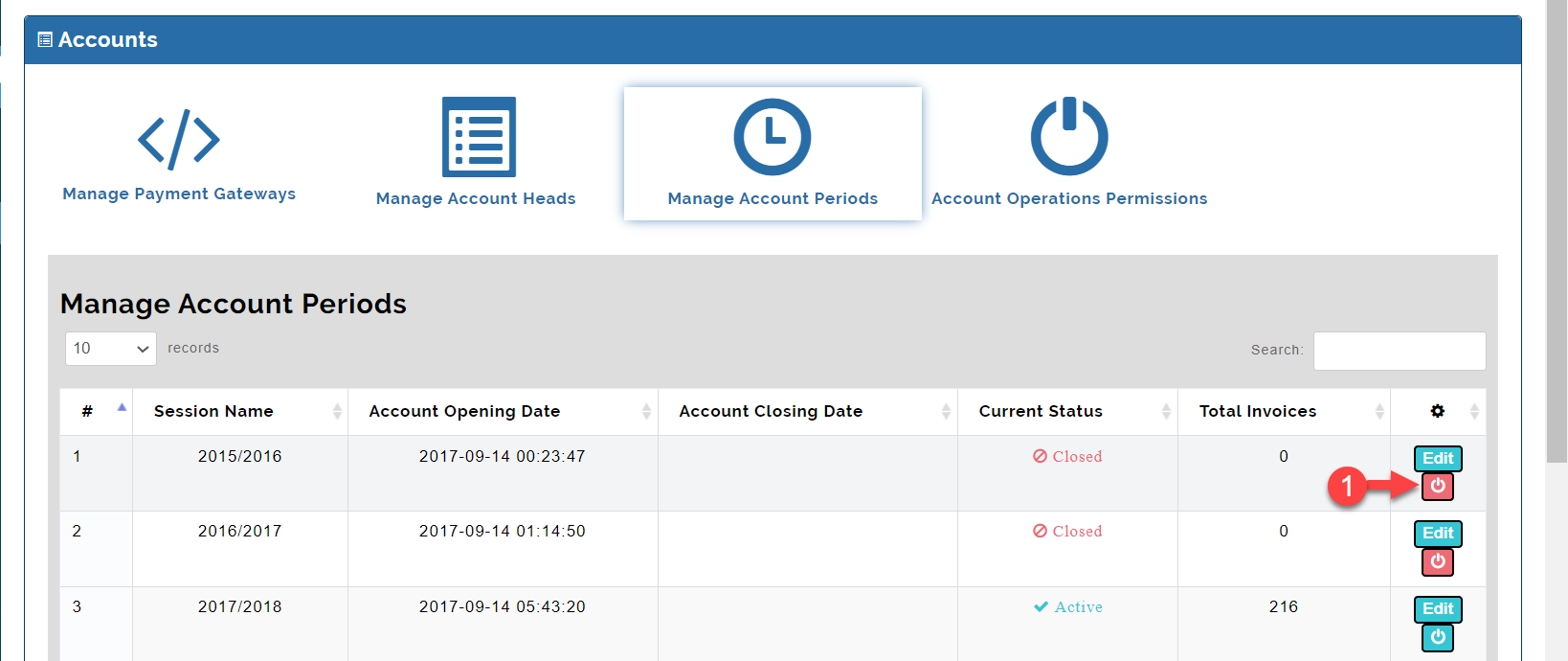
Task: Click the page vertical scrollbar
Action: point(1557,230)
